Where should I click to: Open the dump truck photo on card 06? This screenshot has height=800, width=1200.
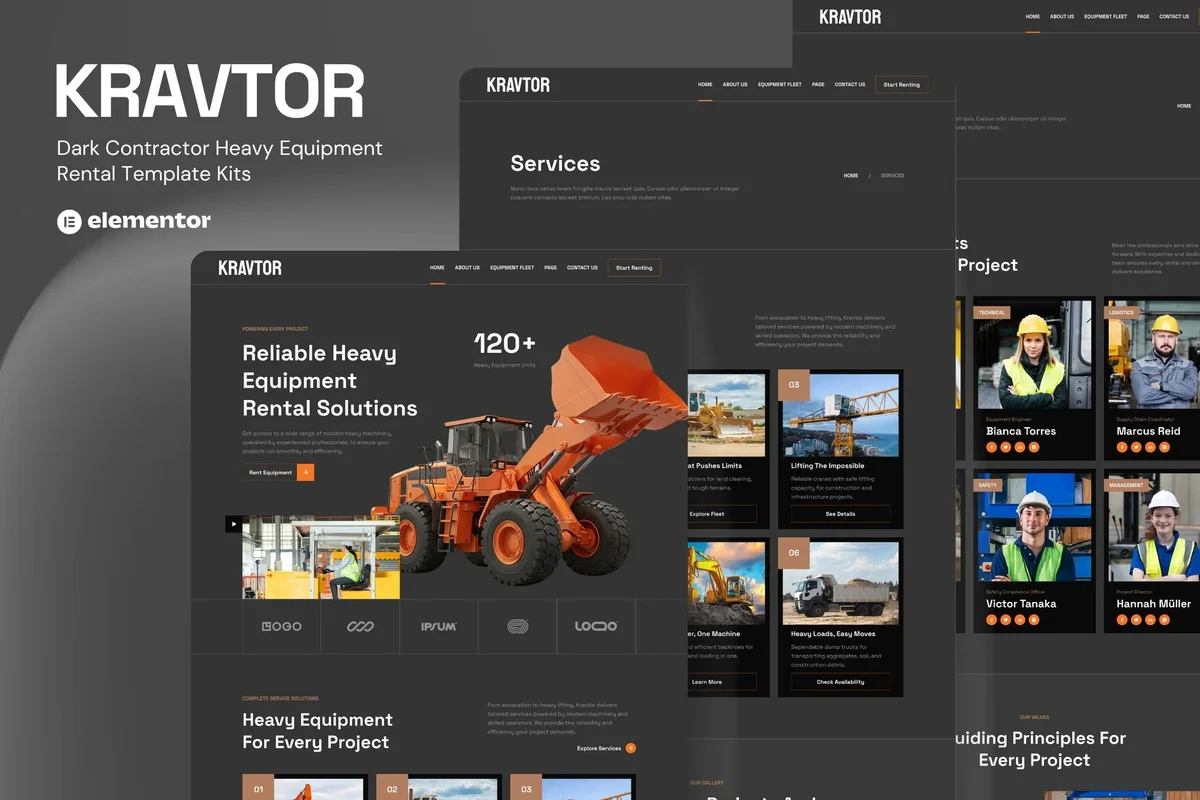coord(841,583)
